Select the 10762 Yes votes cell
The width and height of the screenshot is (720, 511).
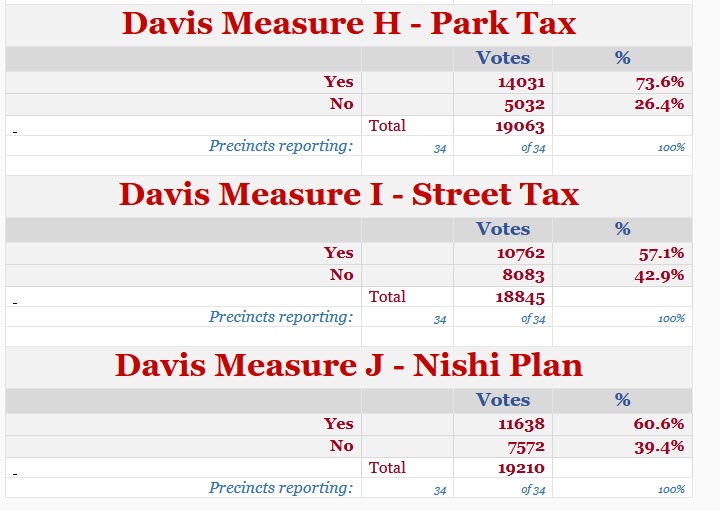point(520,253)
